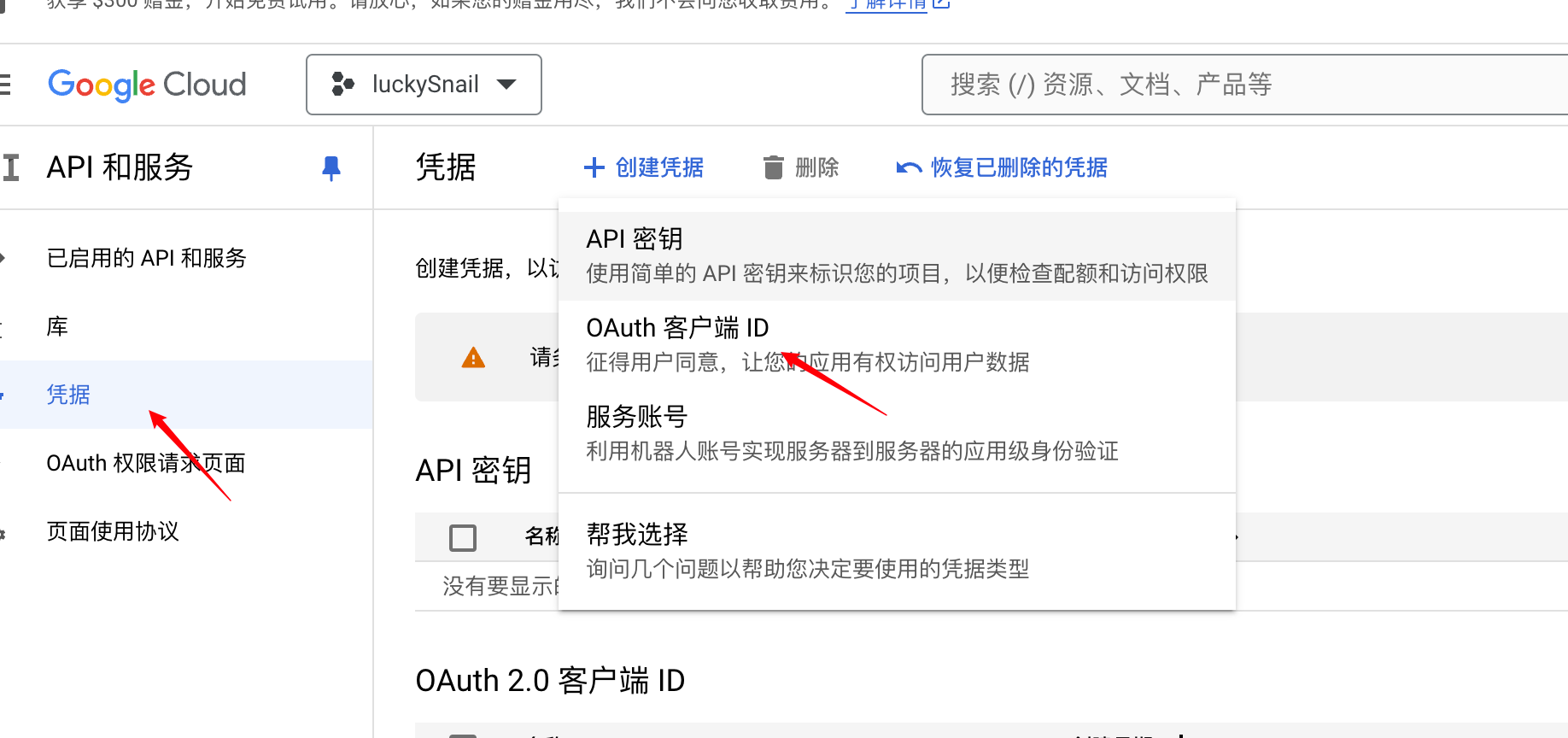
Task: Select 帮我选择 menu option
Action: coord(897,551)
